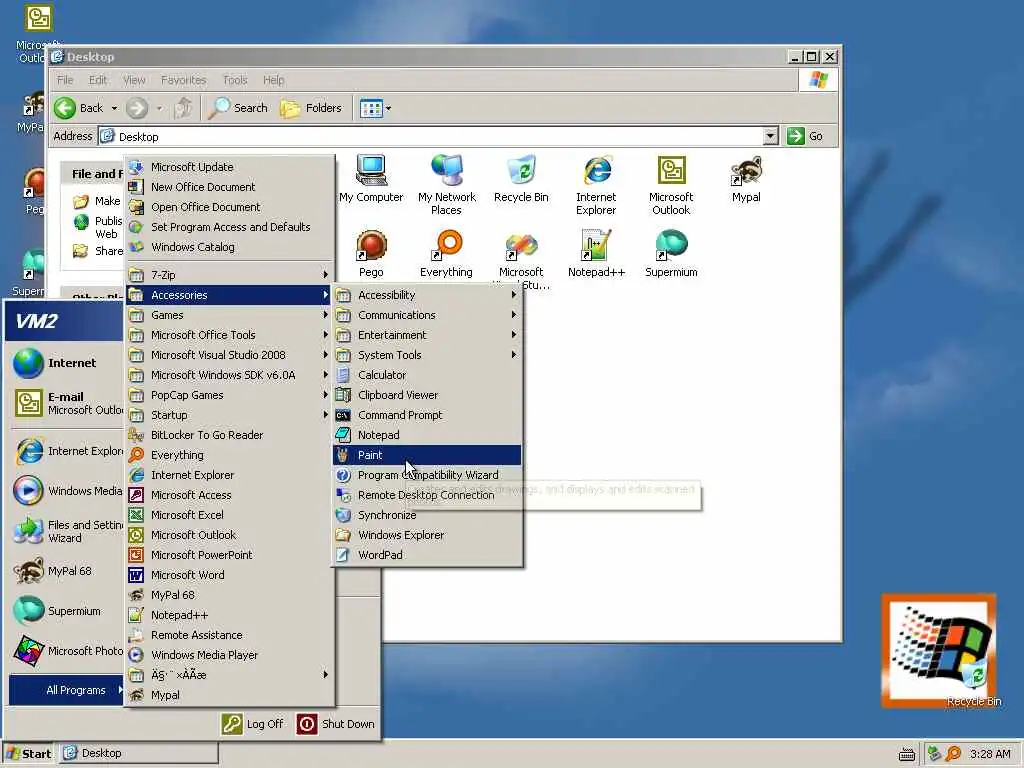Click the system tray clock
This screenshot has width=1024, height=768.
[990, 754]
